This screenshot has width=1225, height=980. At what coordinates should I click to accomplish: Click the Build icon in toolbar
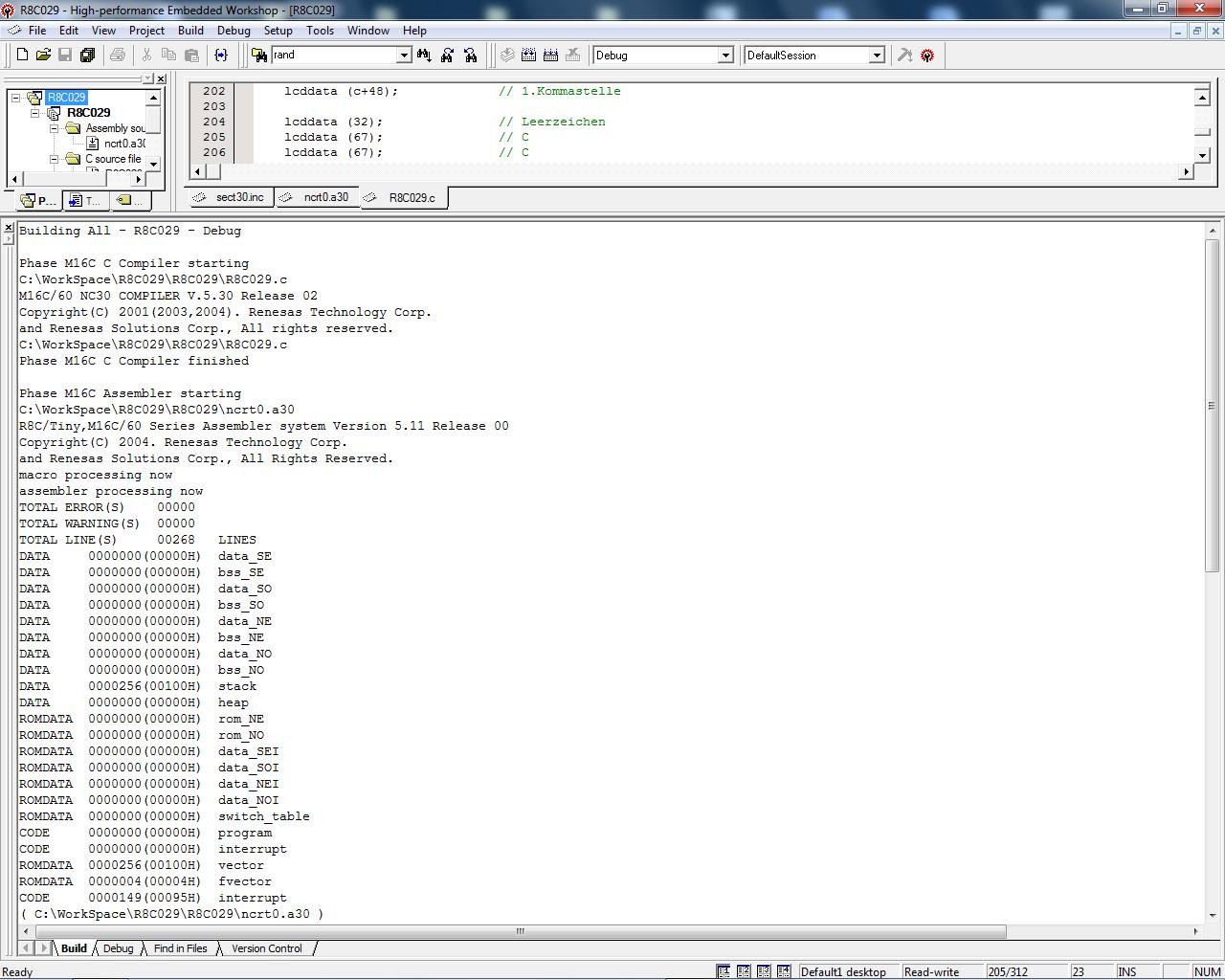529,56
